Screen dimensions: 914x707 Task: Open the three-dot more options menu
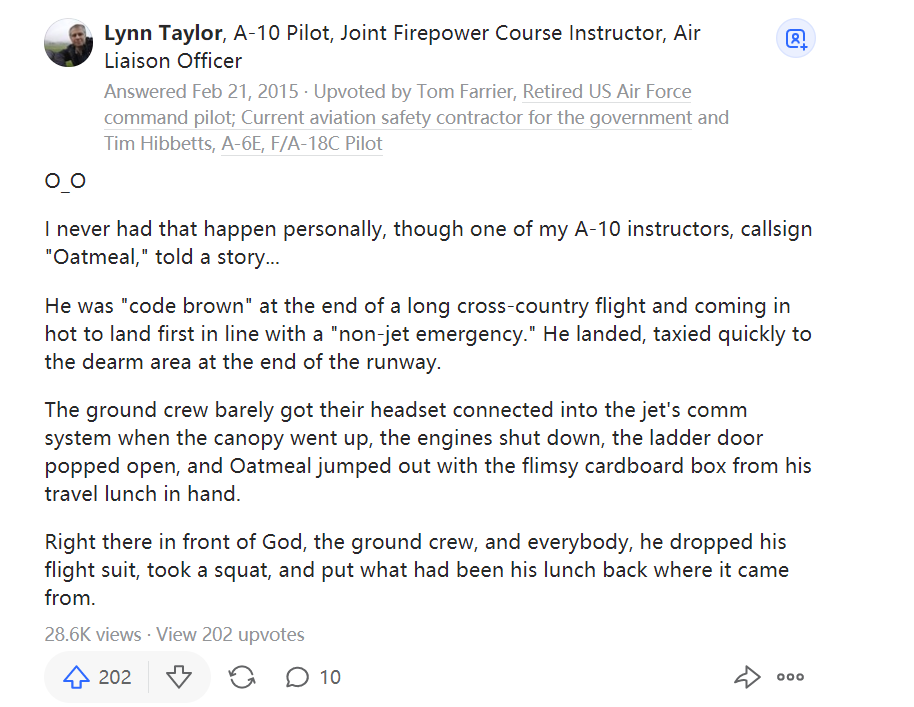pos(790,677)
